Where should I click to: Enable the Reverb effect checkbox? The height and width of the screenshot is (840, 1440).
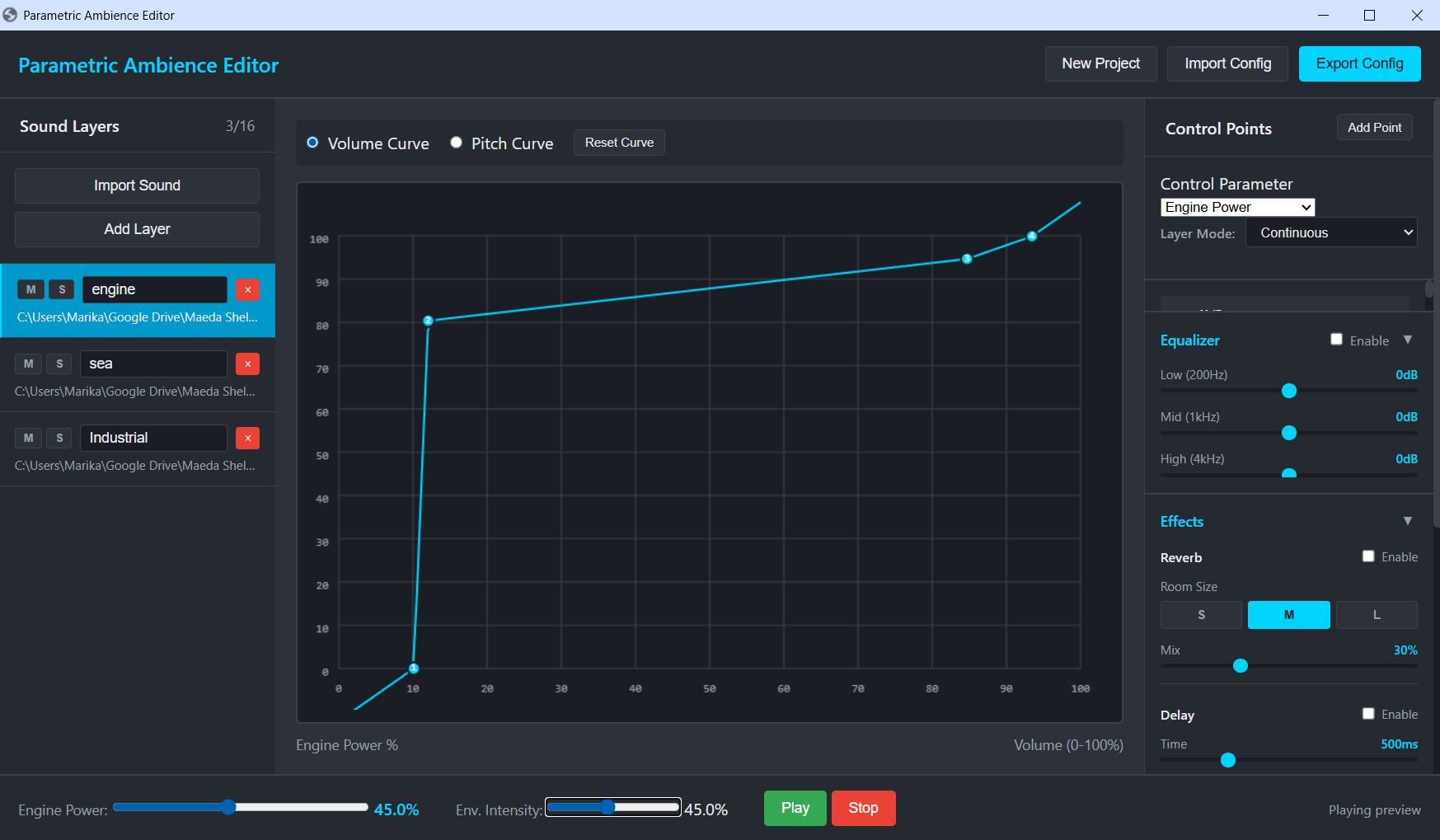coord(1368,556)
